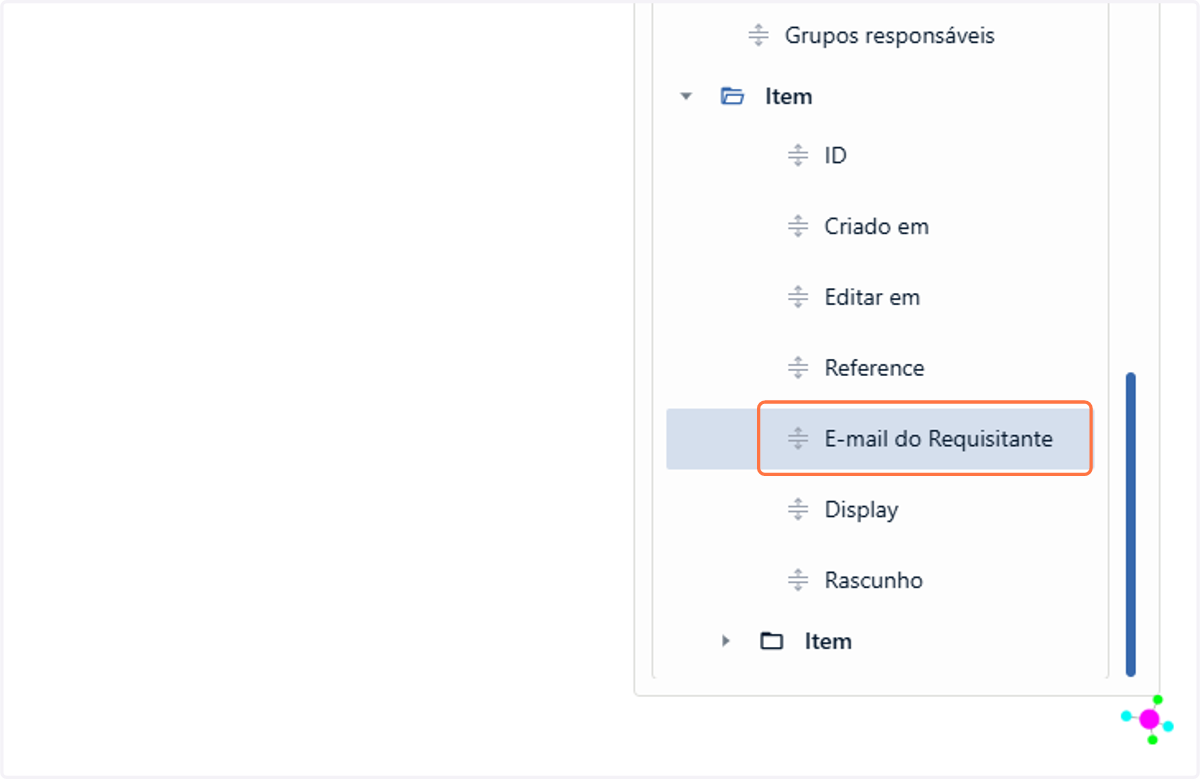The height and width of the screenshot is (779, 1200).
Task: Select the Grupos responsáveis field
Action: point(889,36)
